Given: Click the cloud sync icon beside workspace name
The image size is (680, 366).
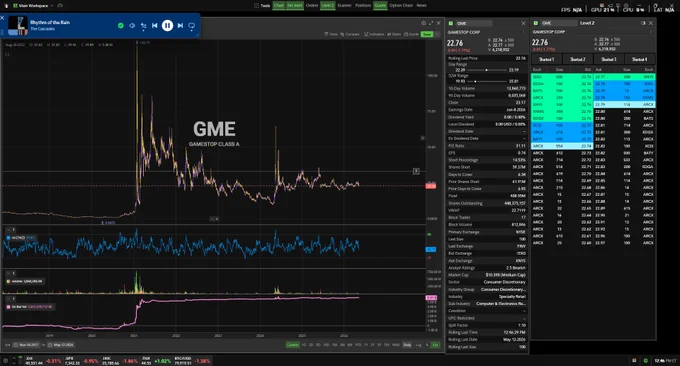Looking at the screenshot, I should point(60,6).
